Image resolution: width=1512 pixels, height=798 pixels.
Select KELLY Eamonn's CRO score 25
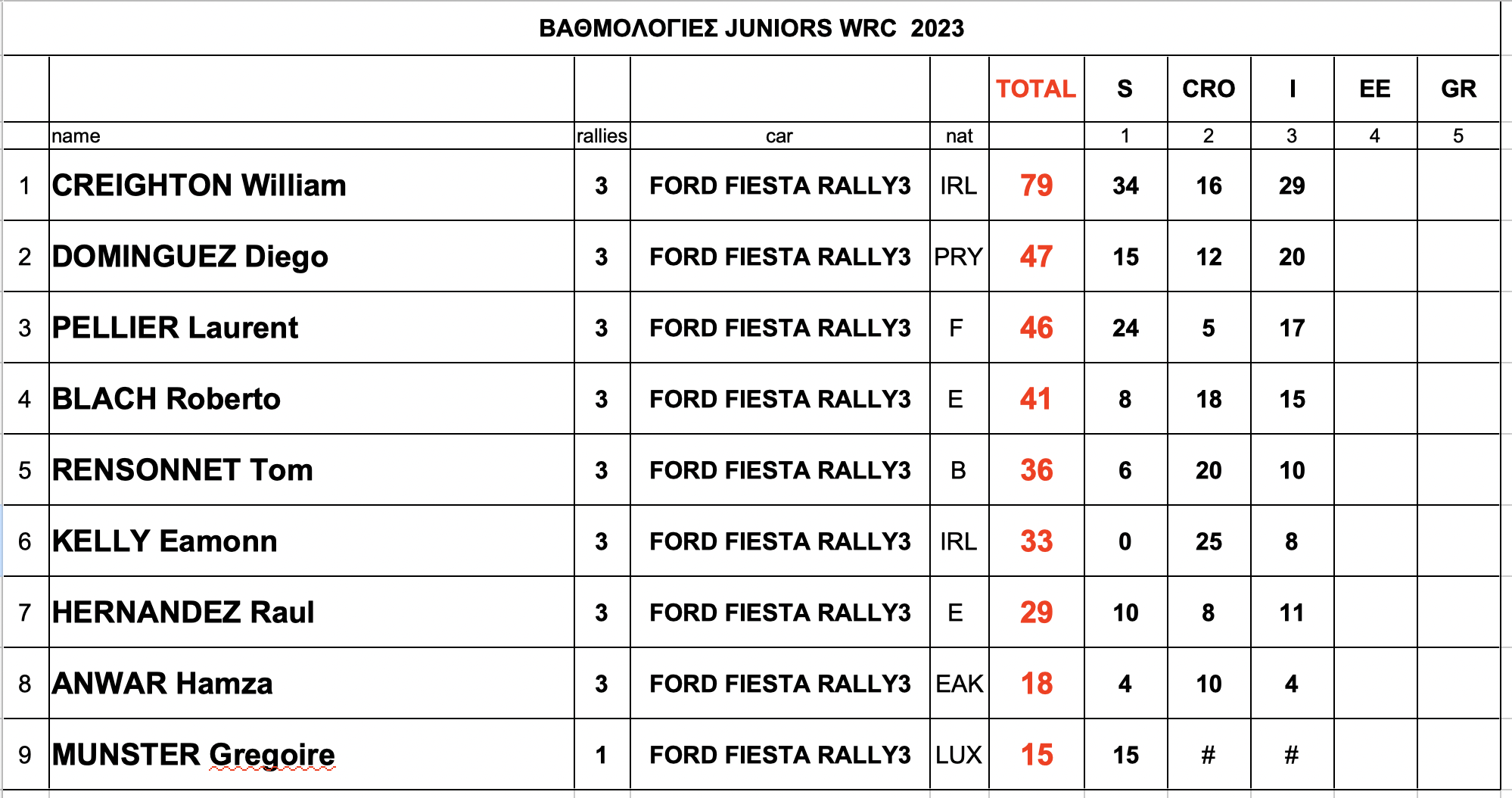pos(1209,541)
